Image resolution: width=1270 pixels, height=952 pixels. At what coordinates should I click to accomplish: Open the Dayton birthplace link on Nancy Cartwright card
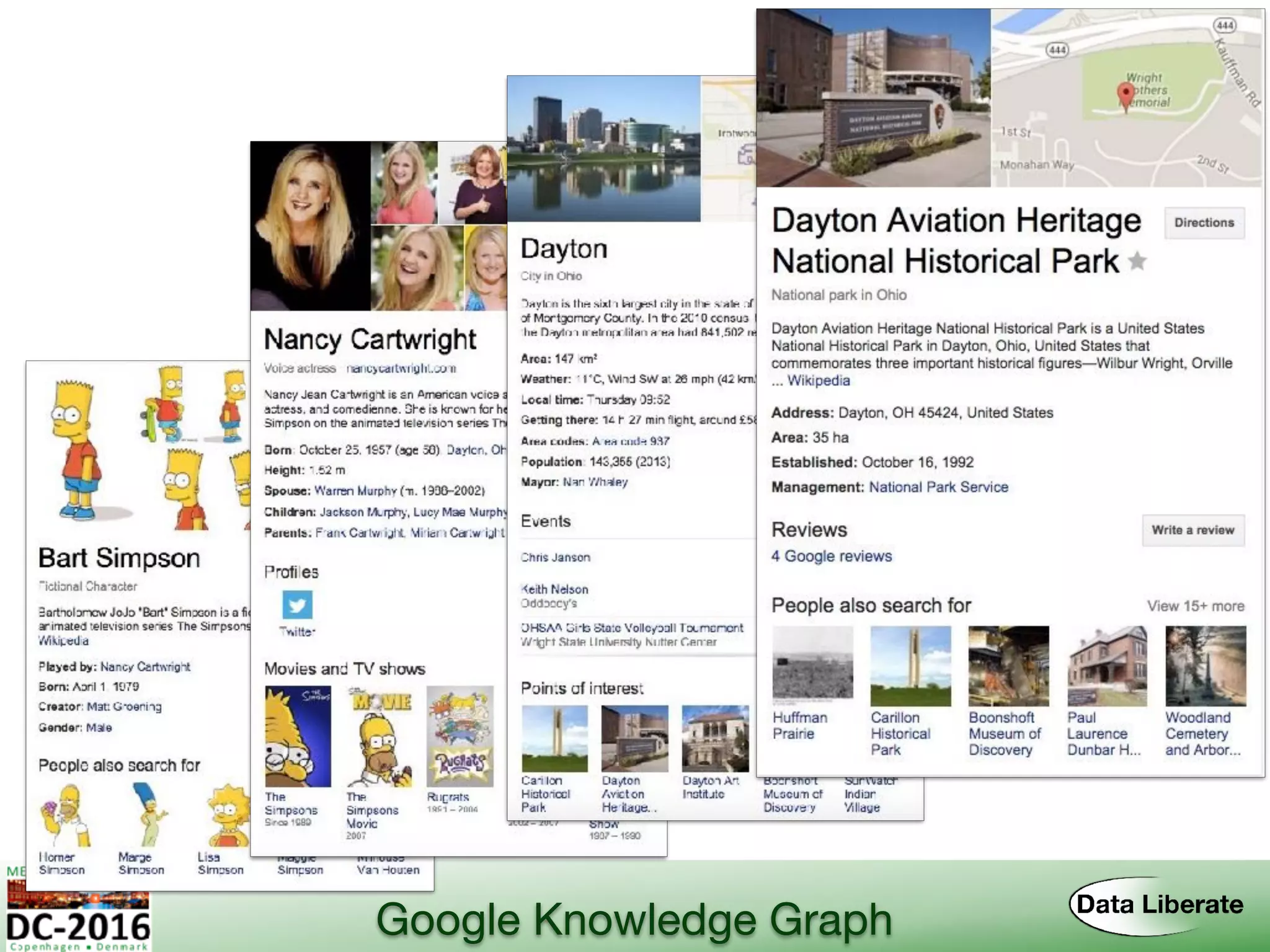476,450
